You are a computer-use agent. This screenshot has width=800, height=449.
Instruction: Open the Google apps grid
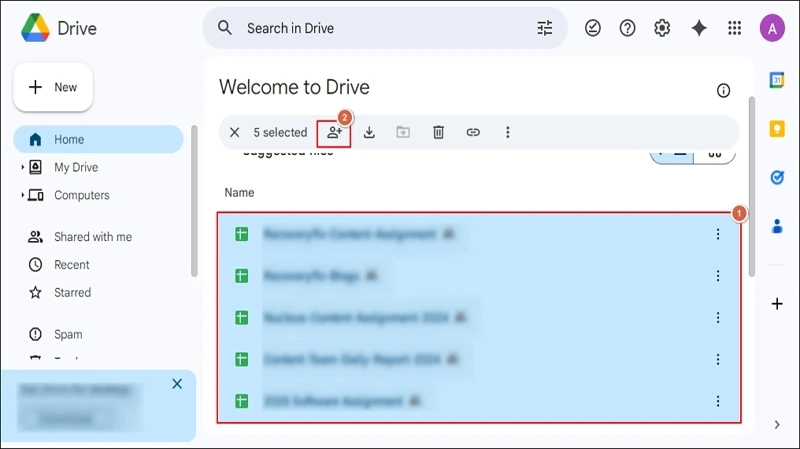735,28
